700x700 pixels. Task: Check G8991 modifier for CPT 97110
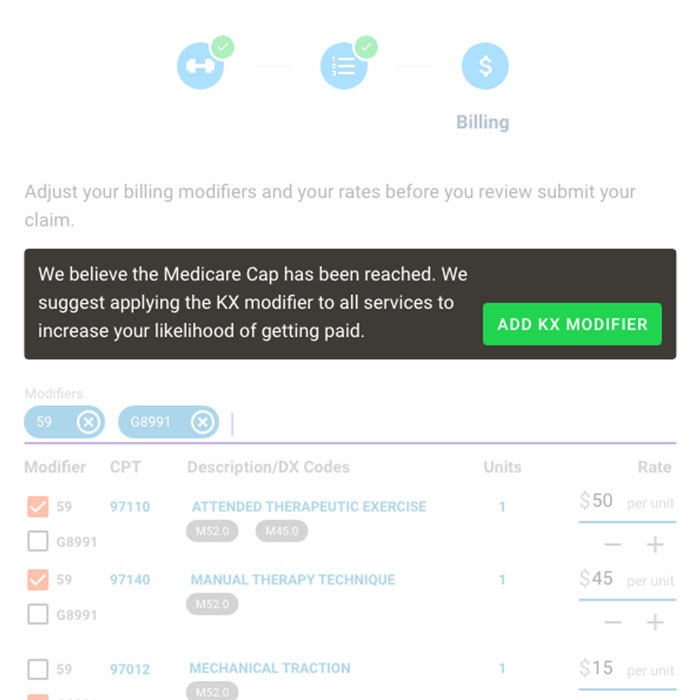(x=38, y=541)
